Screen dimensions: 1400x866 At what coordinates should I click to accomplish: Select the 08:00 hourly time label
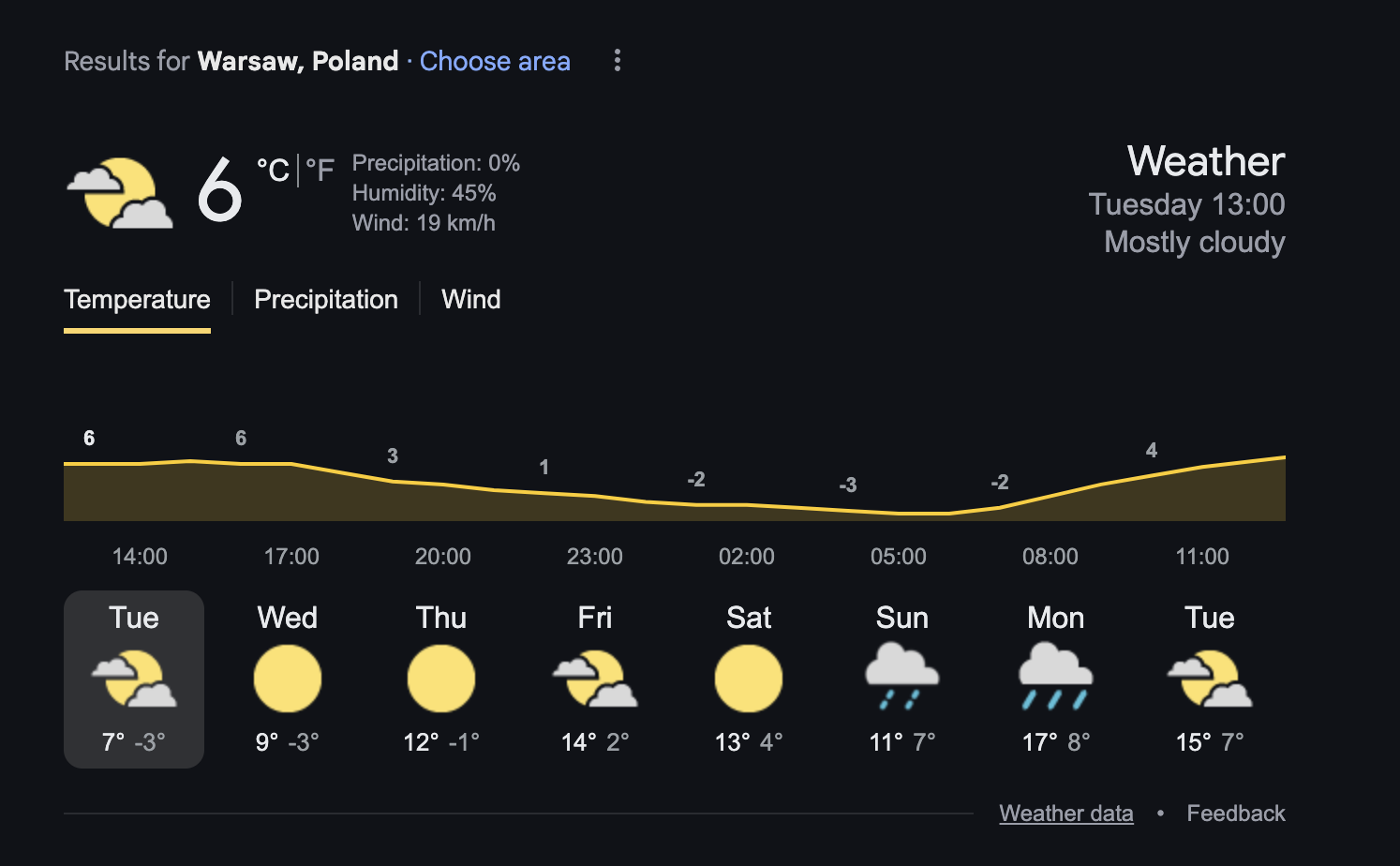click(x=1050, y=557)
